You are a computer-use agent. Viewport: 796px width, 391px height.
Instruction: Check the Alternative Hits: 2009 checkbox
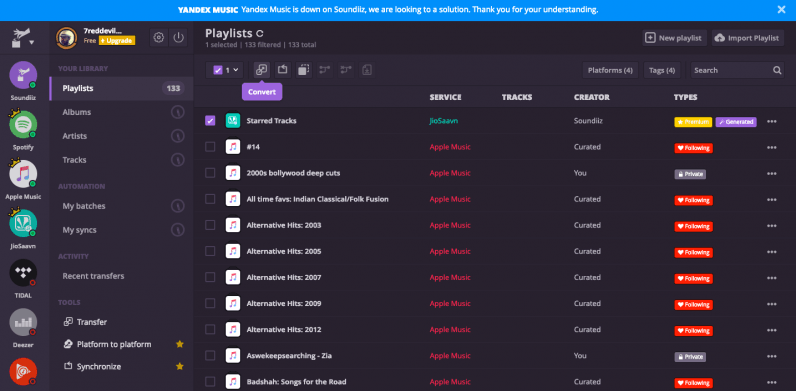coord(210,303)
